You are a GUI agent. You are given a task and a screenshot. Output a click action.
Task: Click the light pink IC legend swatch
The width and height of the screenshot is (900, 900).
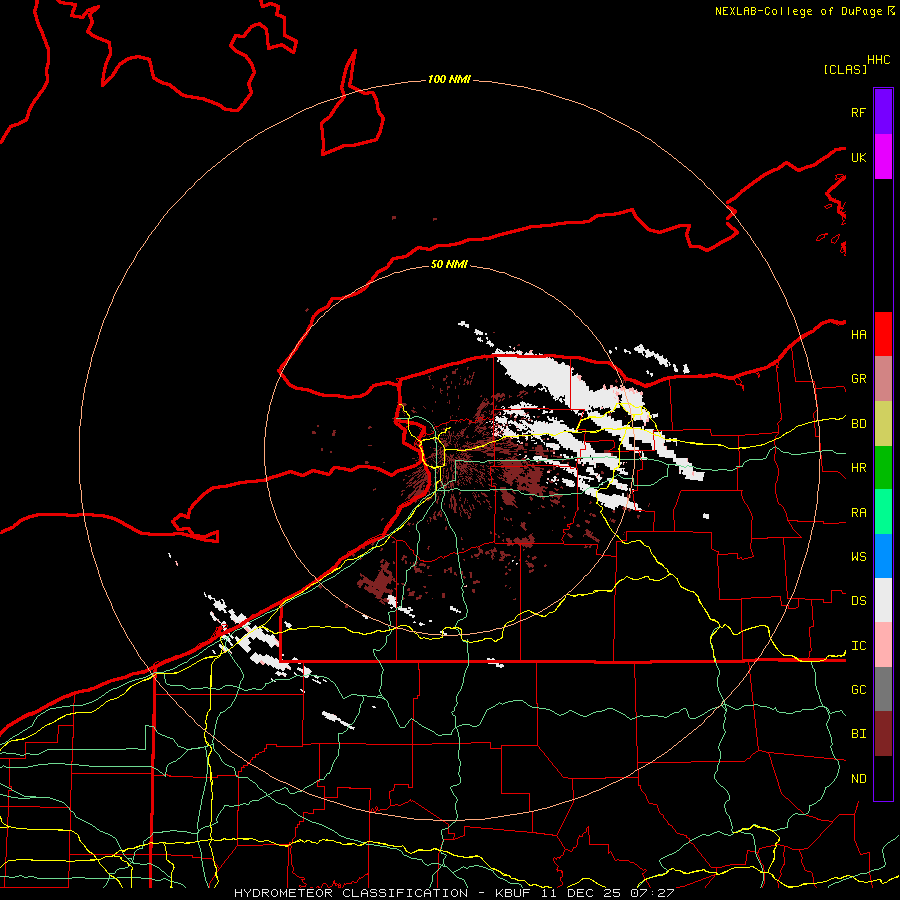coord(883,645)
